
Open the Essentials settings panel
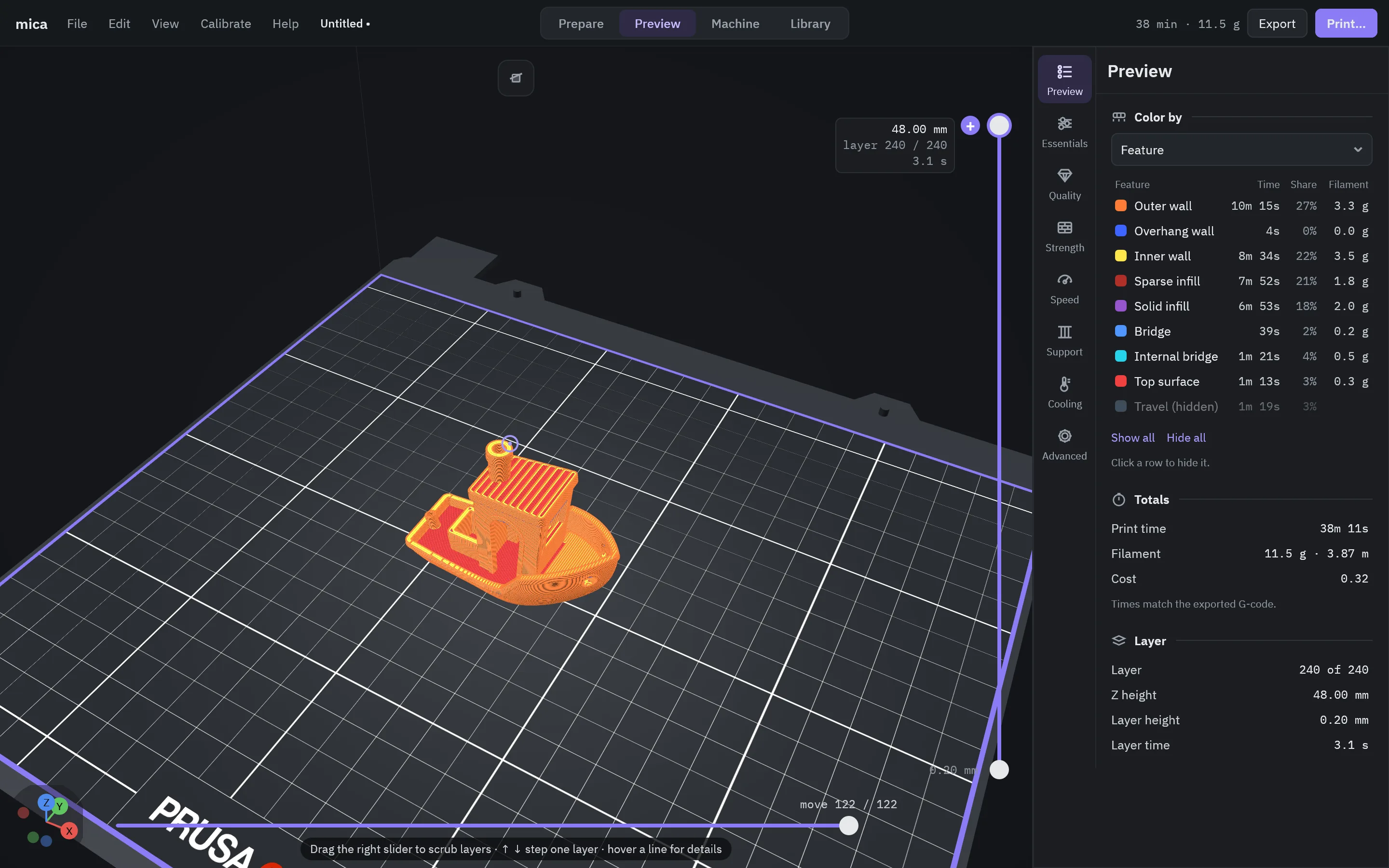coord(1064,132)
